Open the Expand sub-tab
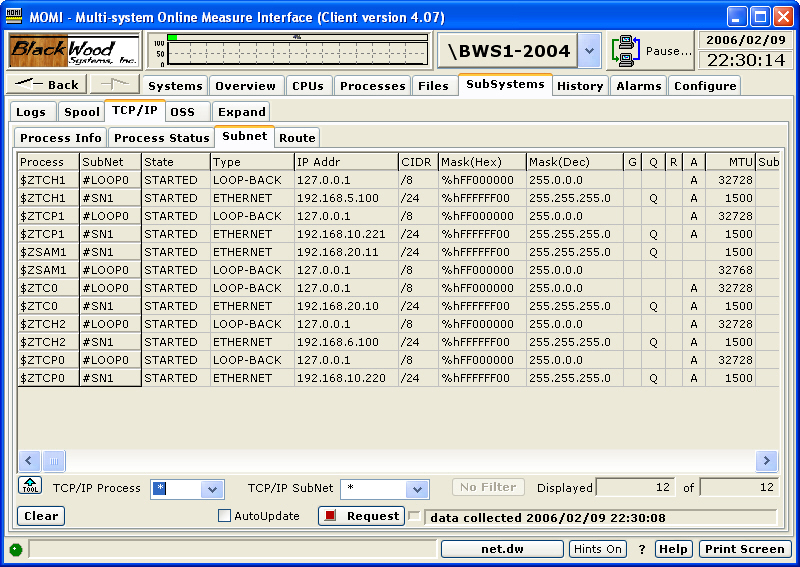The height and width of the screenshot is (567, 800). 242,112
